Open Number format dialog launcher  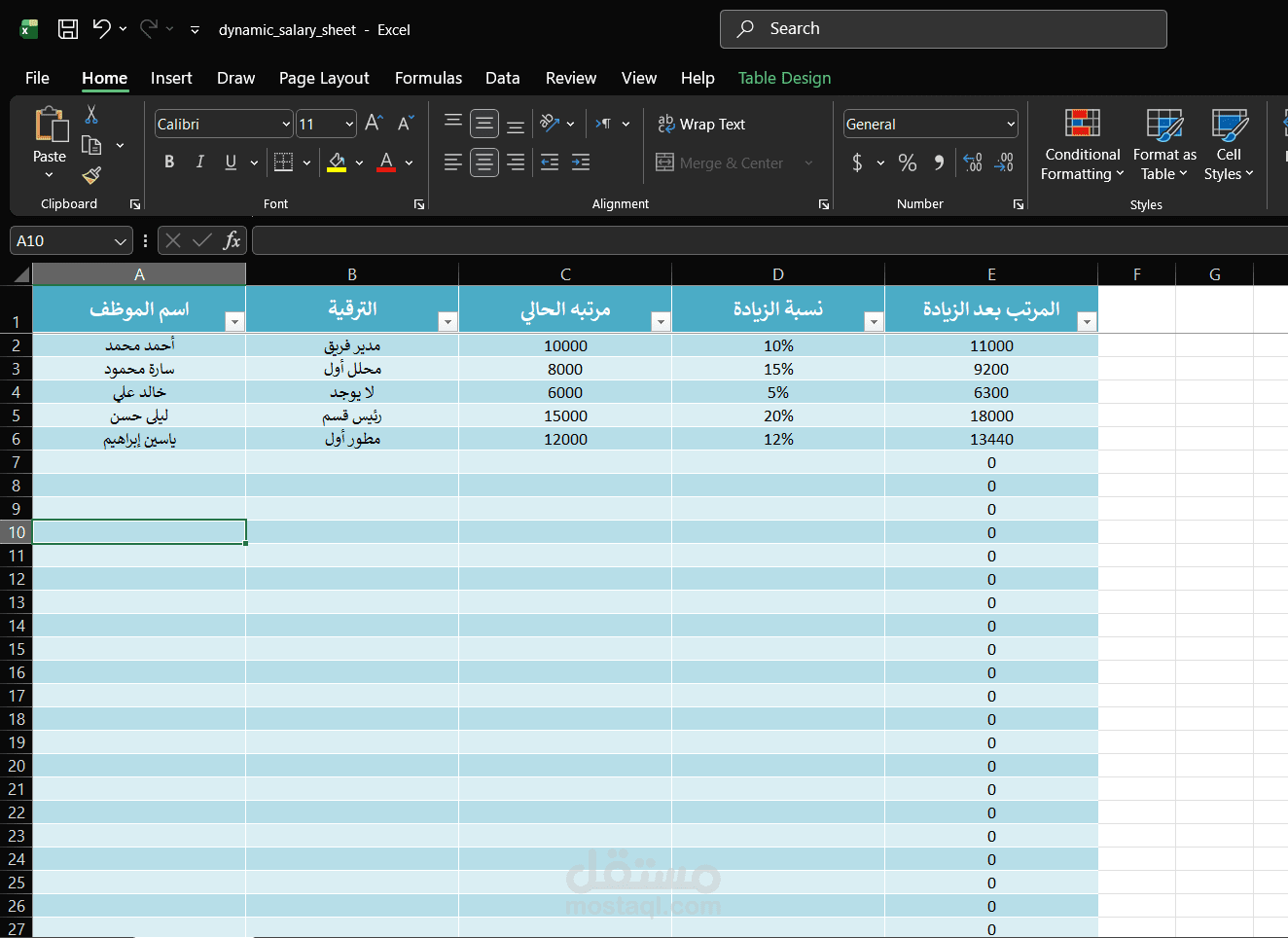[x=1019, y=204]
